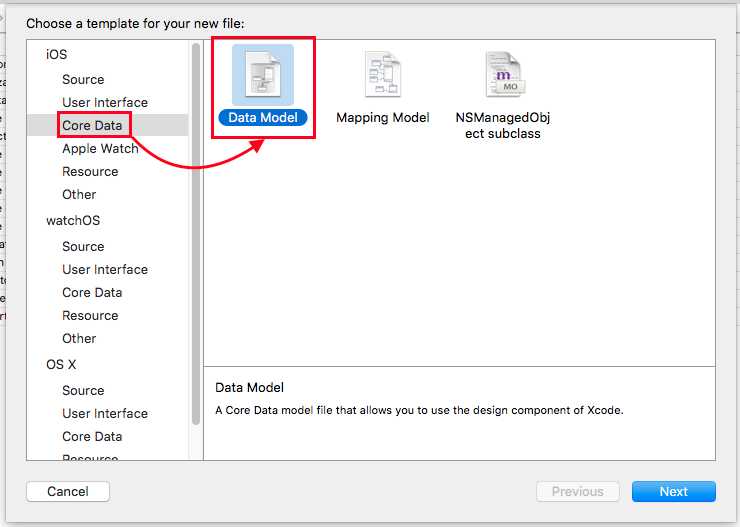
Task: Pick the NSManagedObject subclass template icon
Action: [x=503, y=75]
